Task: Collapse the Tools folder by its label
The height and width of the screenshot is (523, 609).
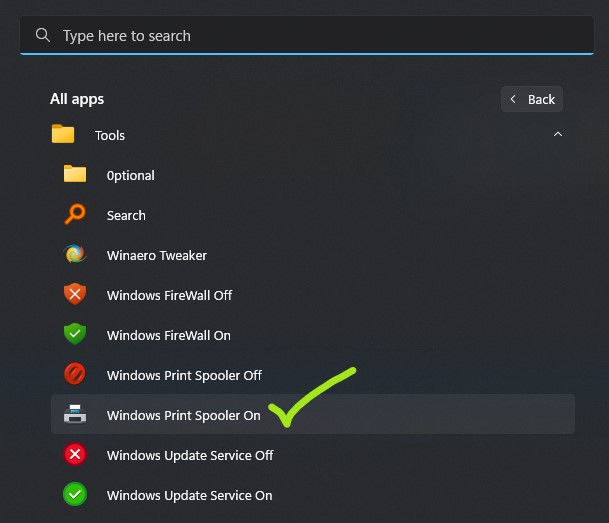Action: point(110,136)
